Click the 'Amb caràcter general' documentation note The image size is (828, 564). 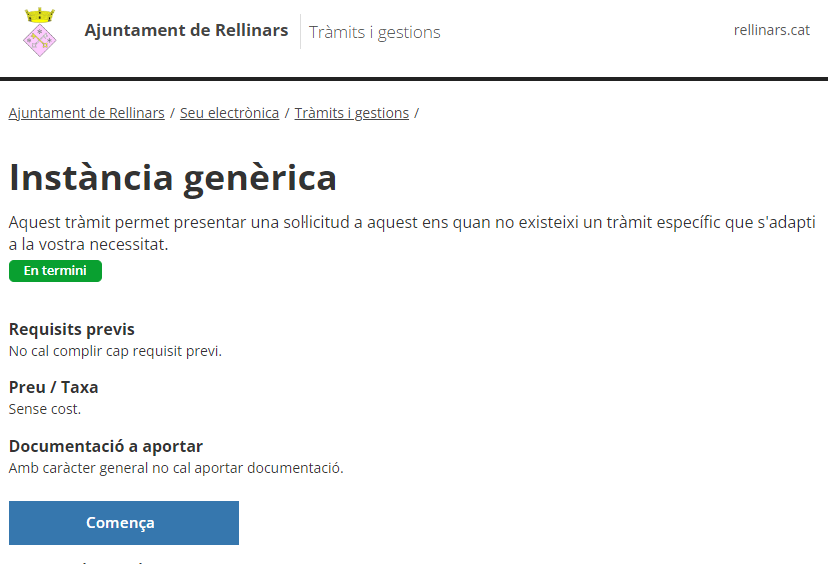[176, 468]
